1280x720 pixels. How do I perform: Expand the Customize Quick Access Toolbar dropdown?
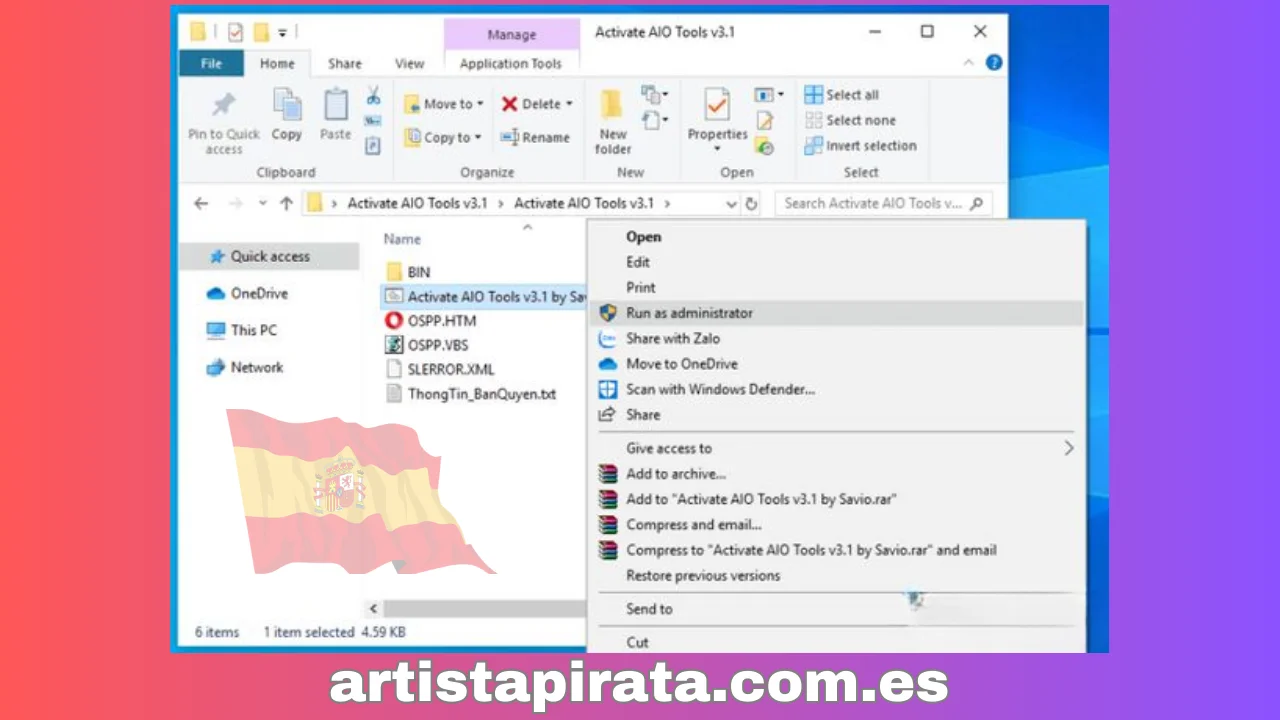[x=283, y=33]
